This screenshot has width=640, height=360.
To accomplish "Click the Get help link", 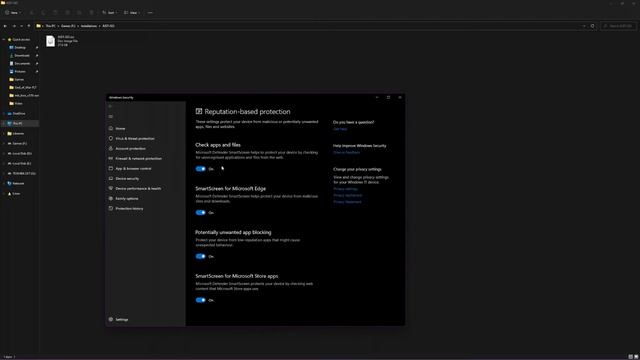I will coord(340,129).
